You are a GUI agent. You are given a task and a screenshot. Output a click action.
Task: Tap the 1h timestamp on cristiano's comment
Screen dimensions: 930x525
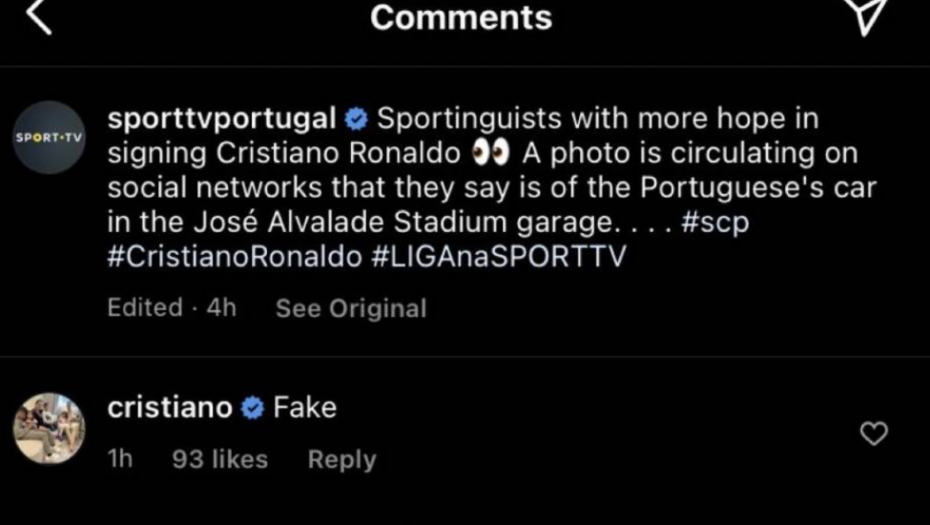120,460
